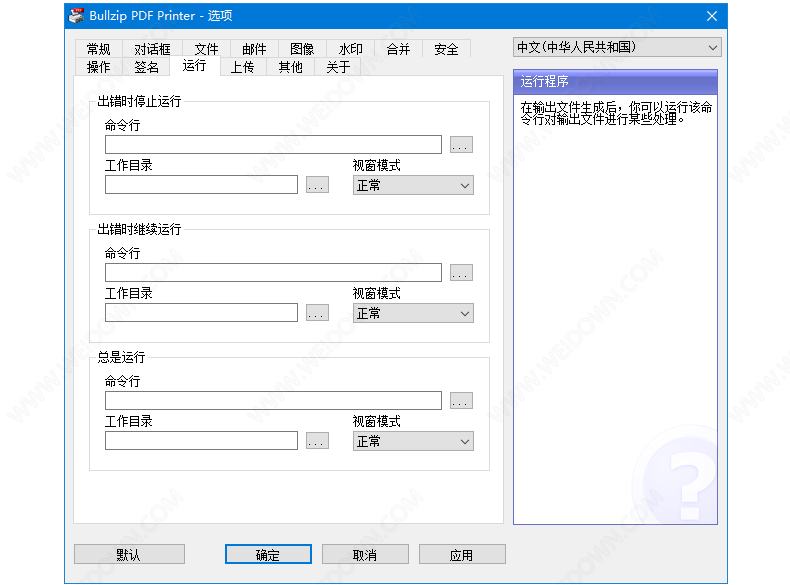This screenshot has height=585, width=790.
Task: Click the 运行程序 help panel header
Action: coord(615,82)
